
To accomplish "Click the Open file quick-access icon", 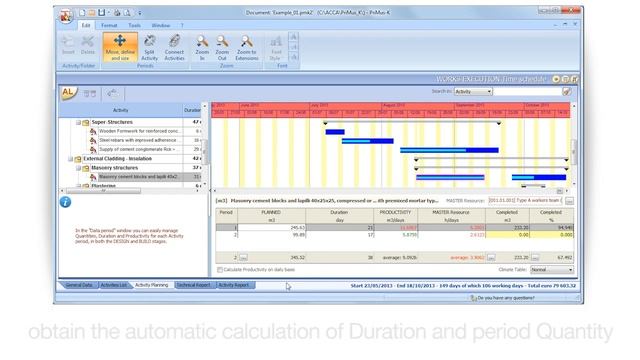I will [x=92, y=13].
